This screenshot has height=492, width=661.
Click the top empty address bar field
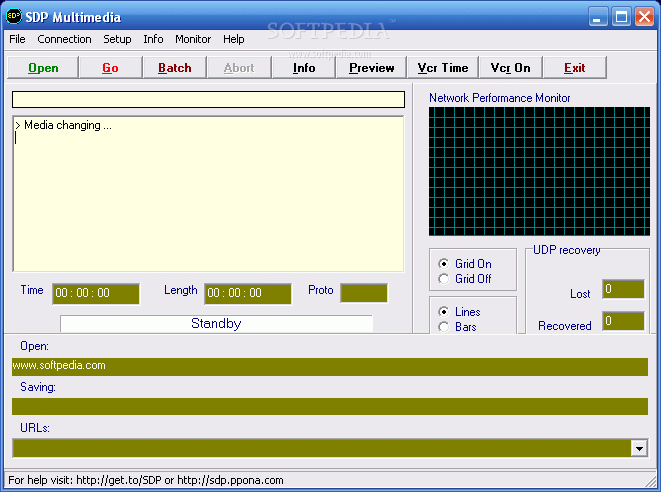pos(208,99)
